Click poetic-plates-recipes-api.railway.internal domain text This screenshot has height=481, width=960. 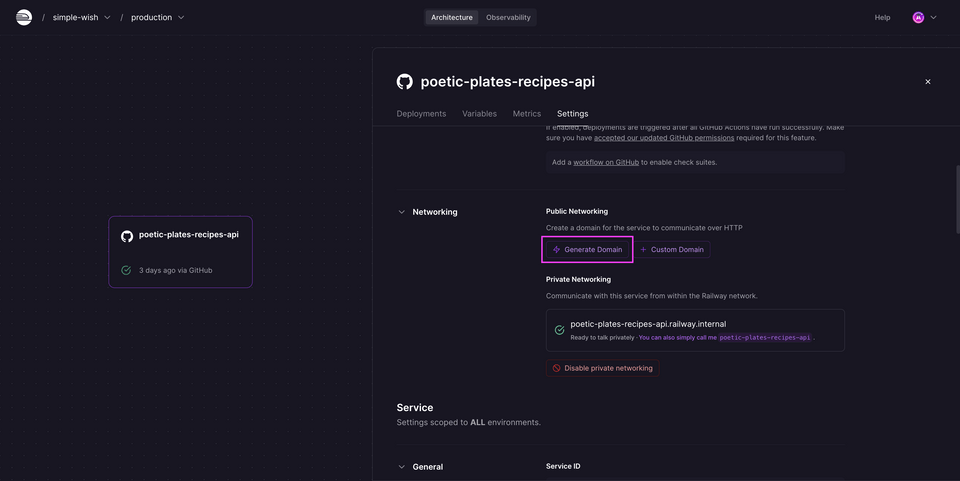(x=648, y=324)
